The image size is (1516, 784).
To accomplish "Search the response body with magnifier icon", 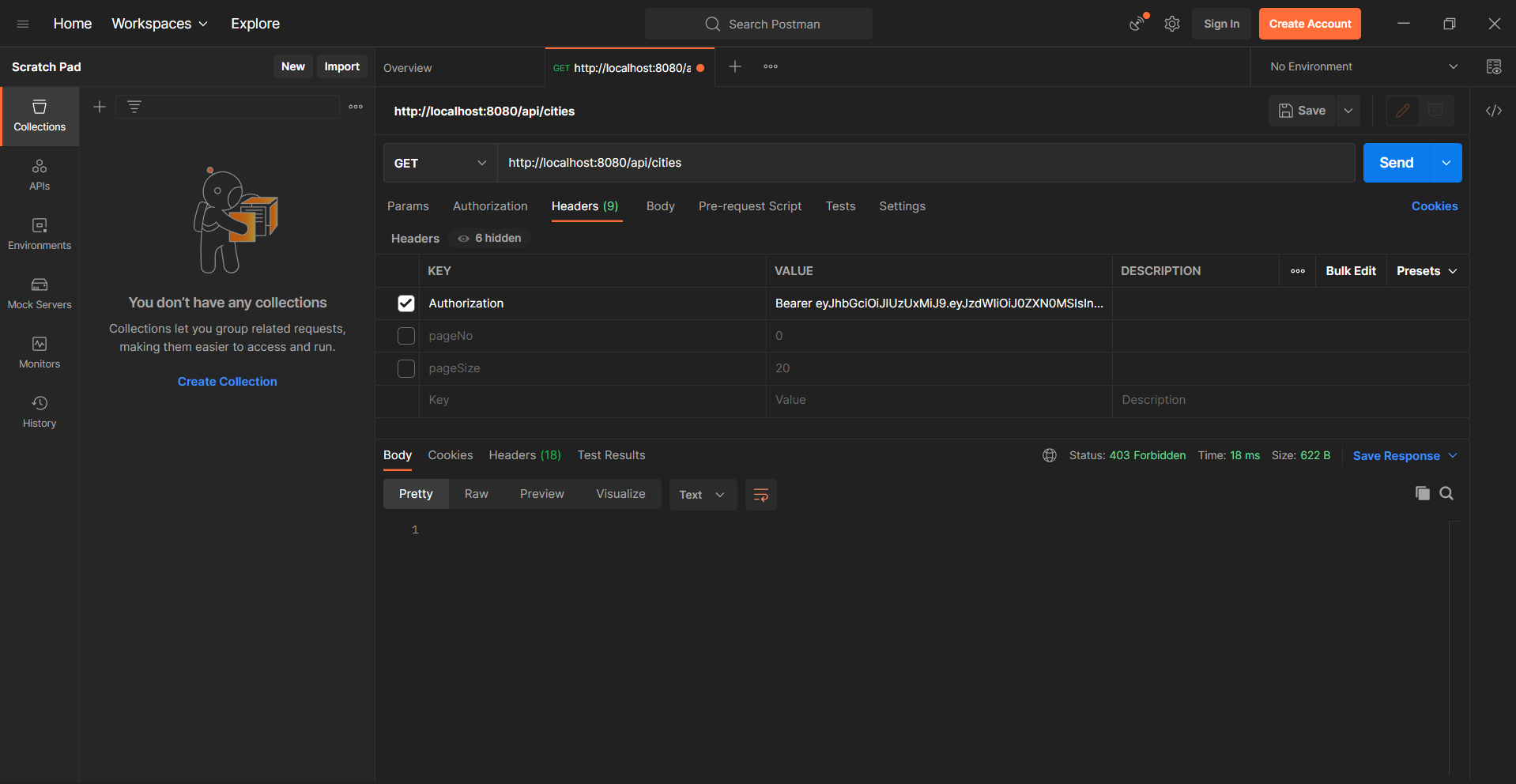I will point(1446,493).
